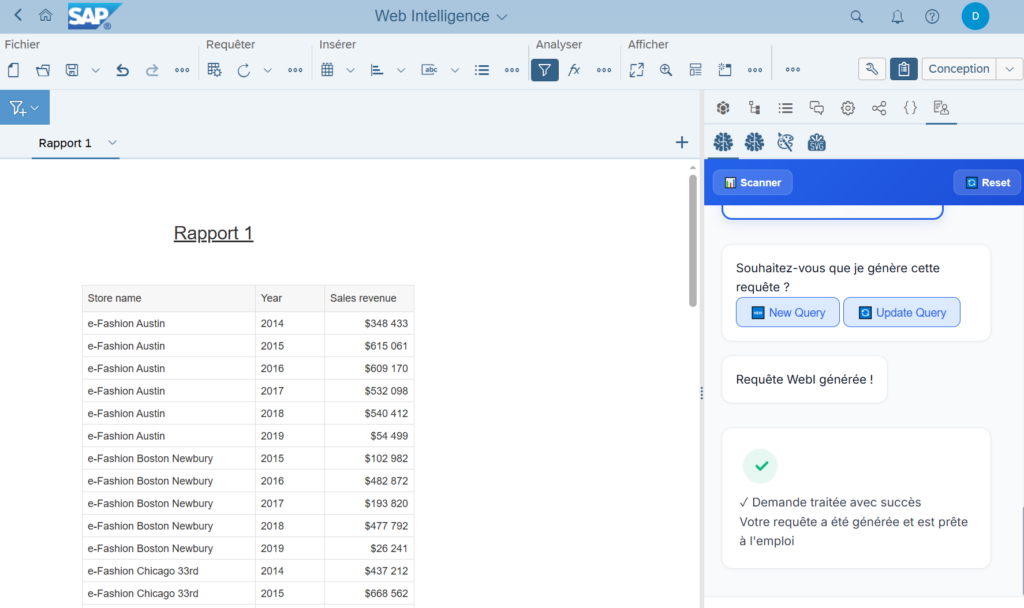
Task: Toggle the wrench tools button
Action: pyautogui.click(x=871, y=69)
